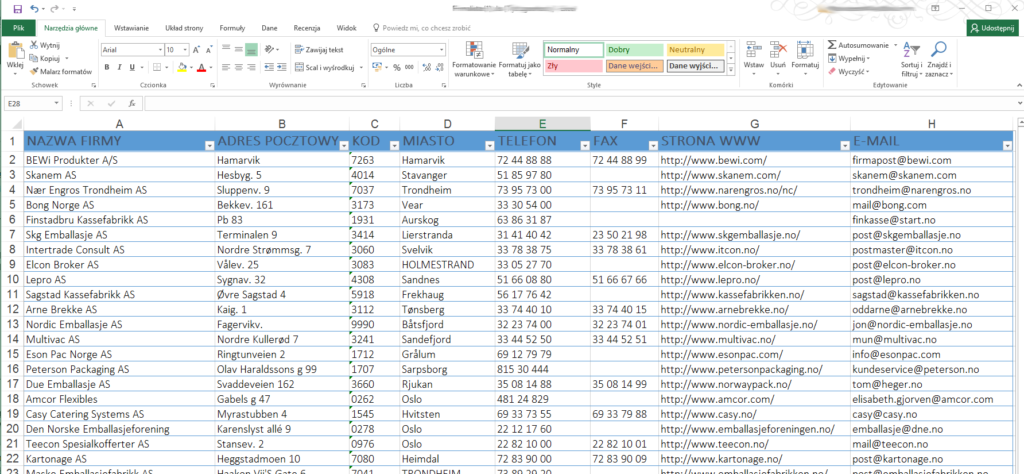Click accounting number format icon
Screen dimensions: 1024x474
(377, 67)
